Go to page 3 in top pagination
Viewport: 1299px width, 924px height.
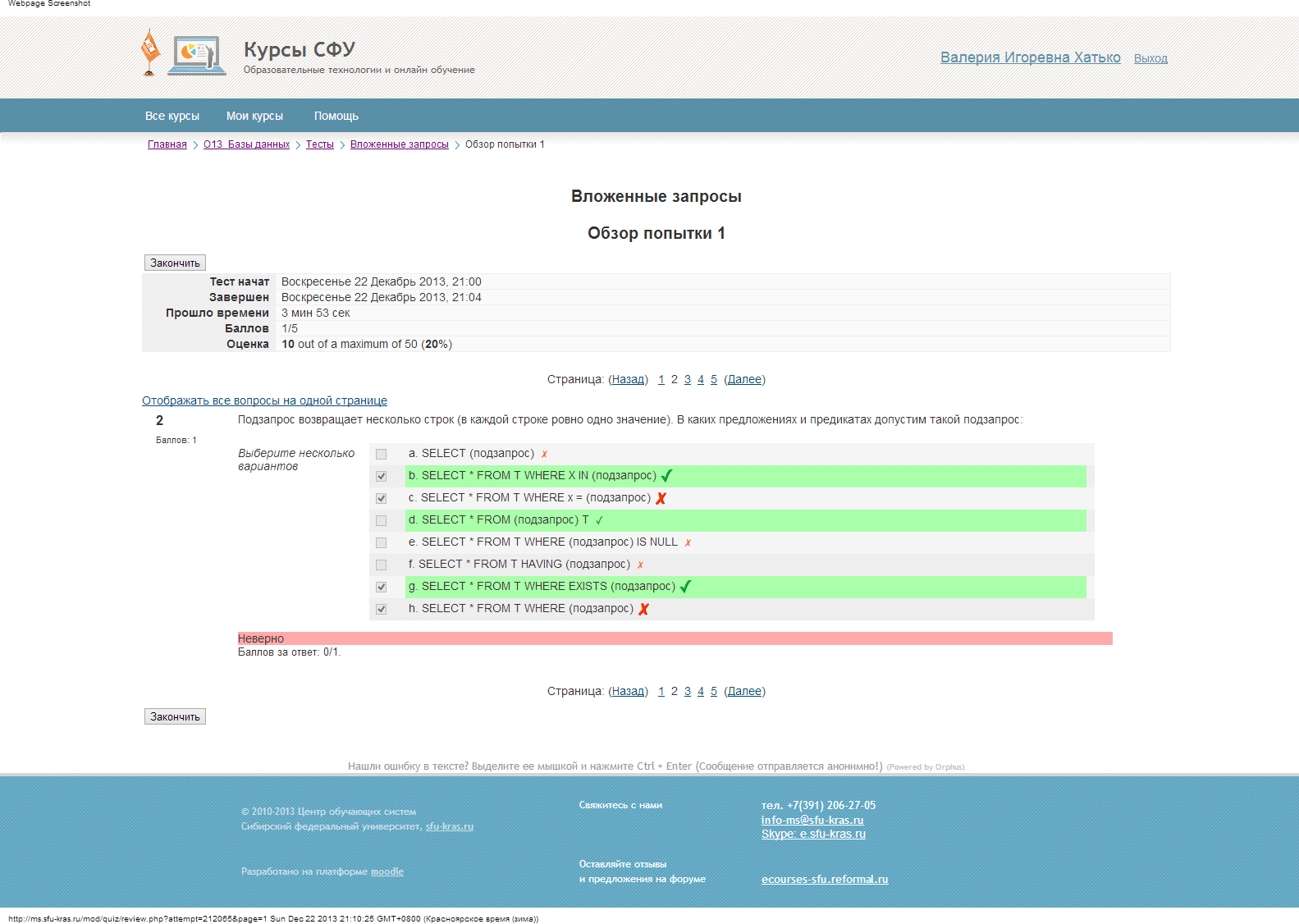click(x=687, y=379)
